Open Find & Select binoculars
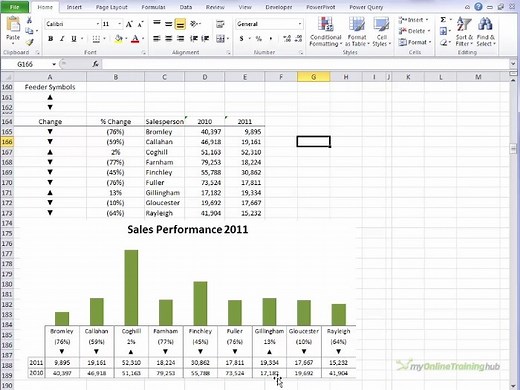This screenshot has width=520, height=390. click(x=486, y=32)
